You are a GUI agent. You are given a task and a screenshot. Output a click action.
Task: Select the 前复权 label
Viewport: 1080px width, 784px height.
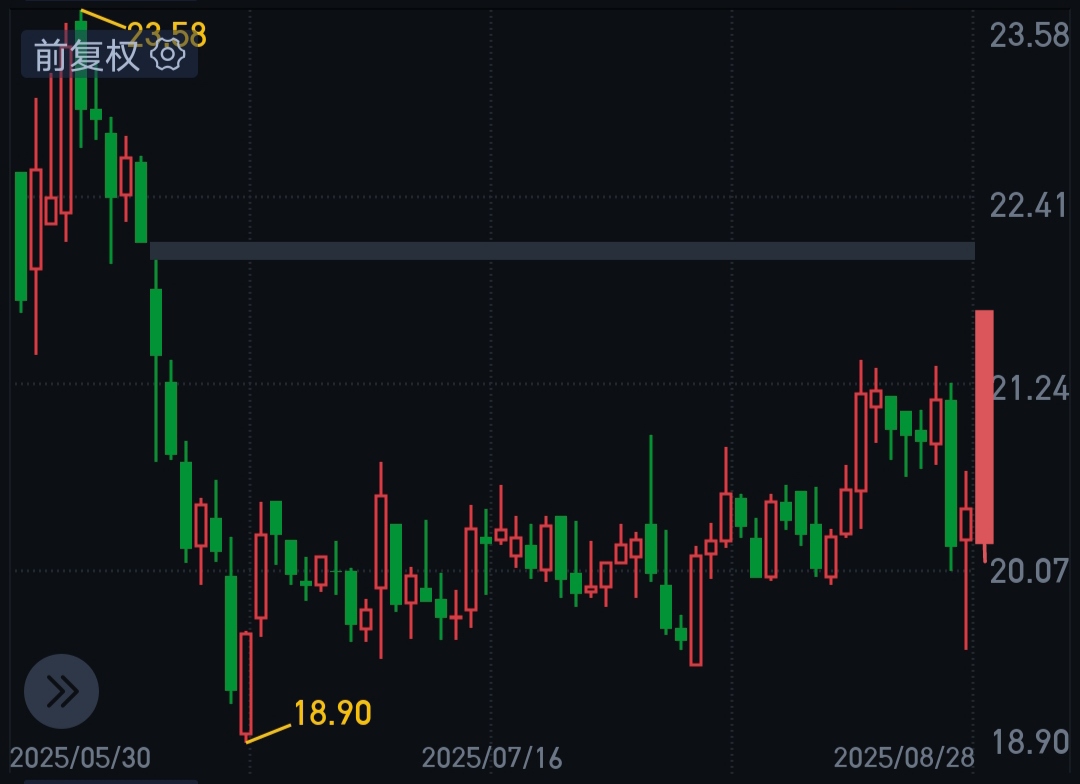coord(87,56)
